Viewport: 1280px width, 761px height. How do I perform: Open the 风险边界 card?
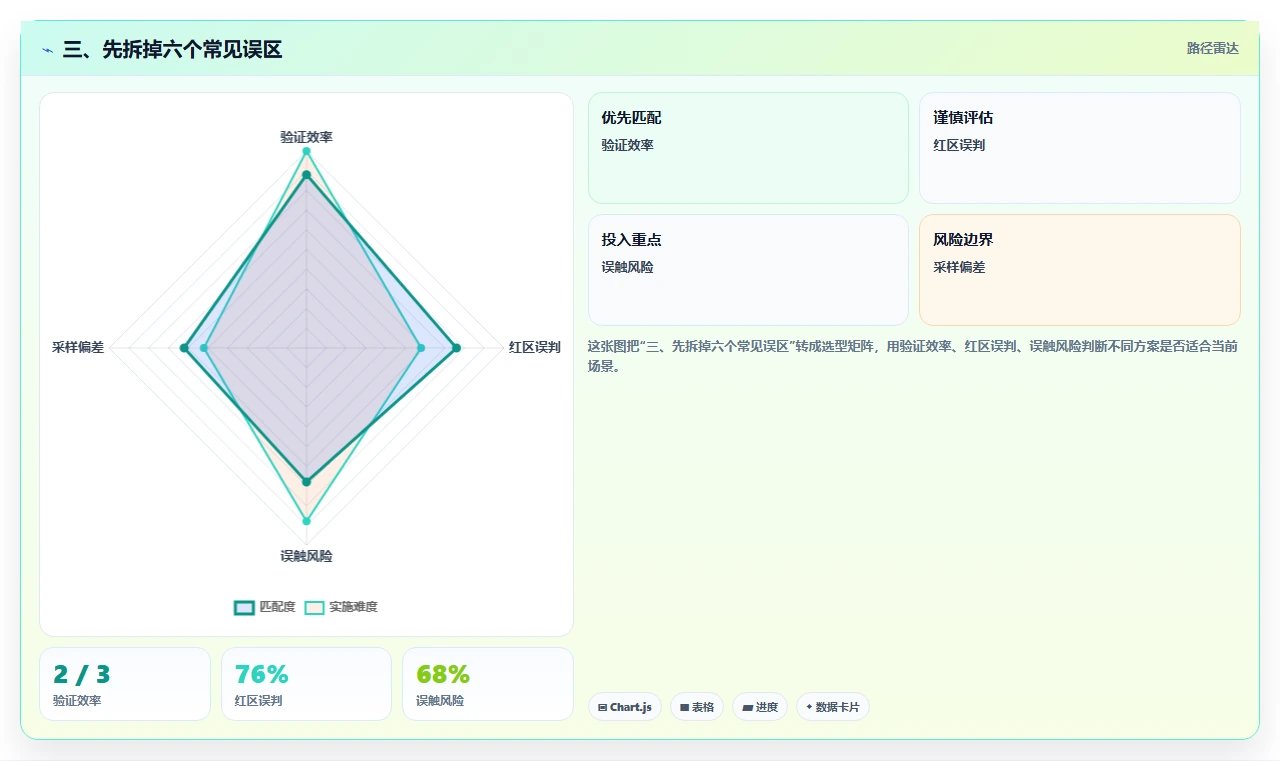pyautogui.click(x=1080, y=270)
